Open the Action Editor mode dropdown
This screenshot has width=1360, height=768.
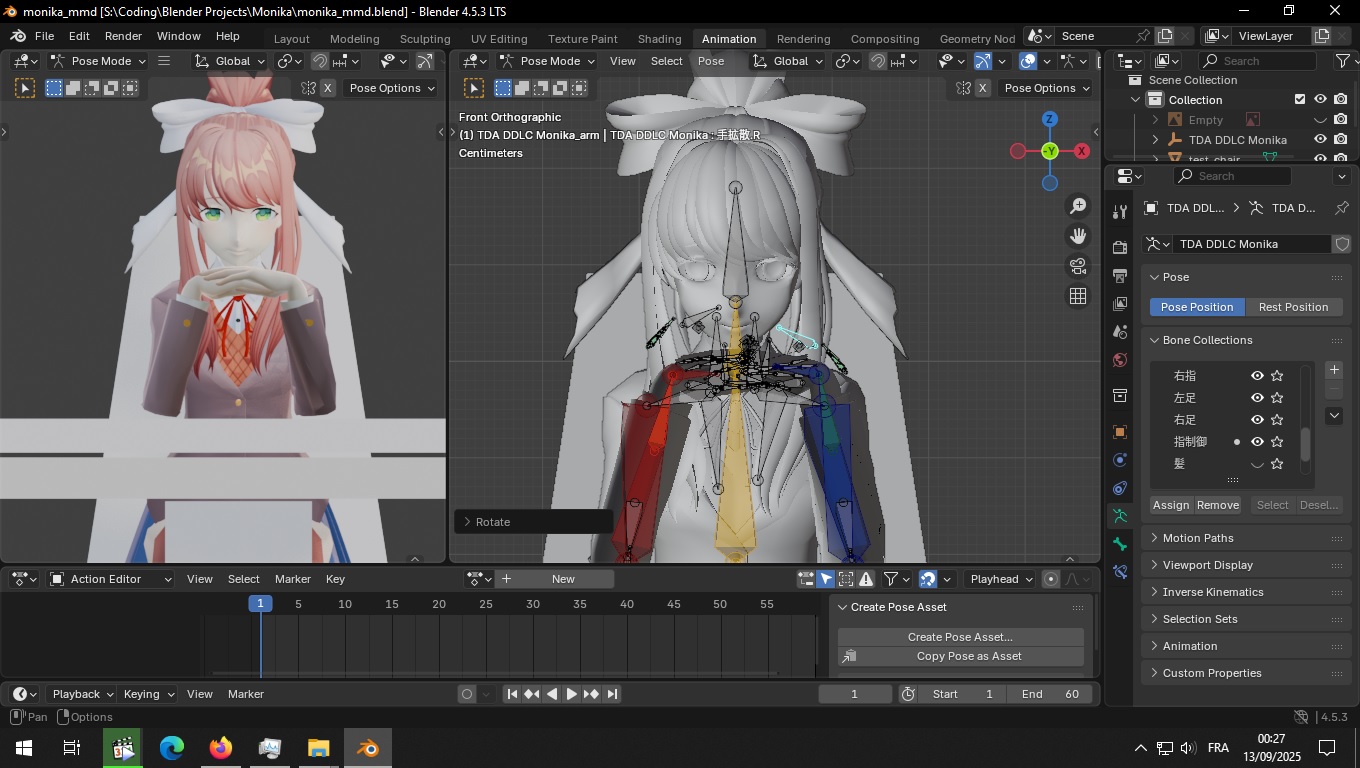111,579
